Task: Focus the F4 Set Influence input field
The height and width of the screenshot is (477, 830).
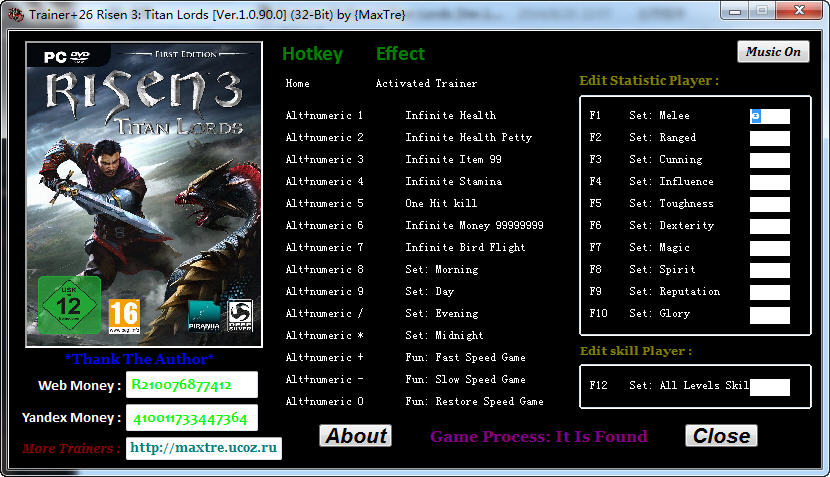Action: [770, 182]
